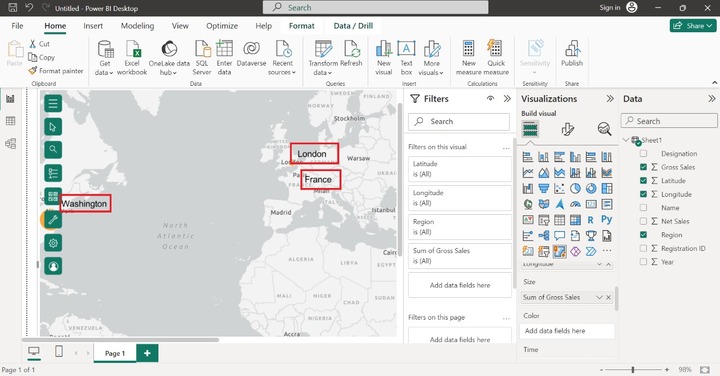Click Sign in
720x376 pixels.
[610, 8]
